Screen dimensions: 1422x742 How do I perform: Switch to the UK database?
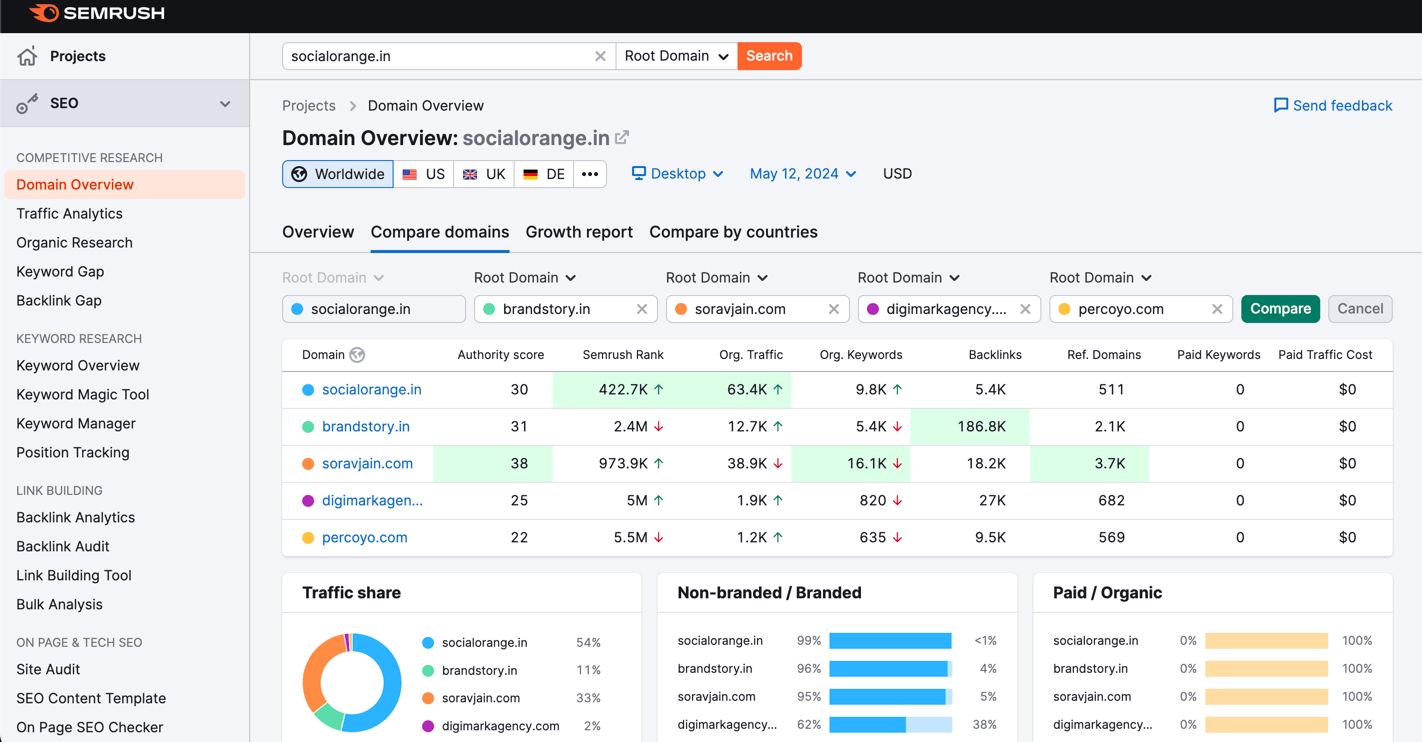(484, 174)
